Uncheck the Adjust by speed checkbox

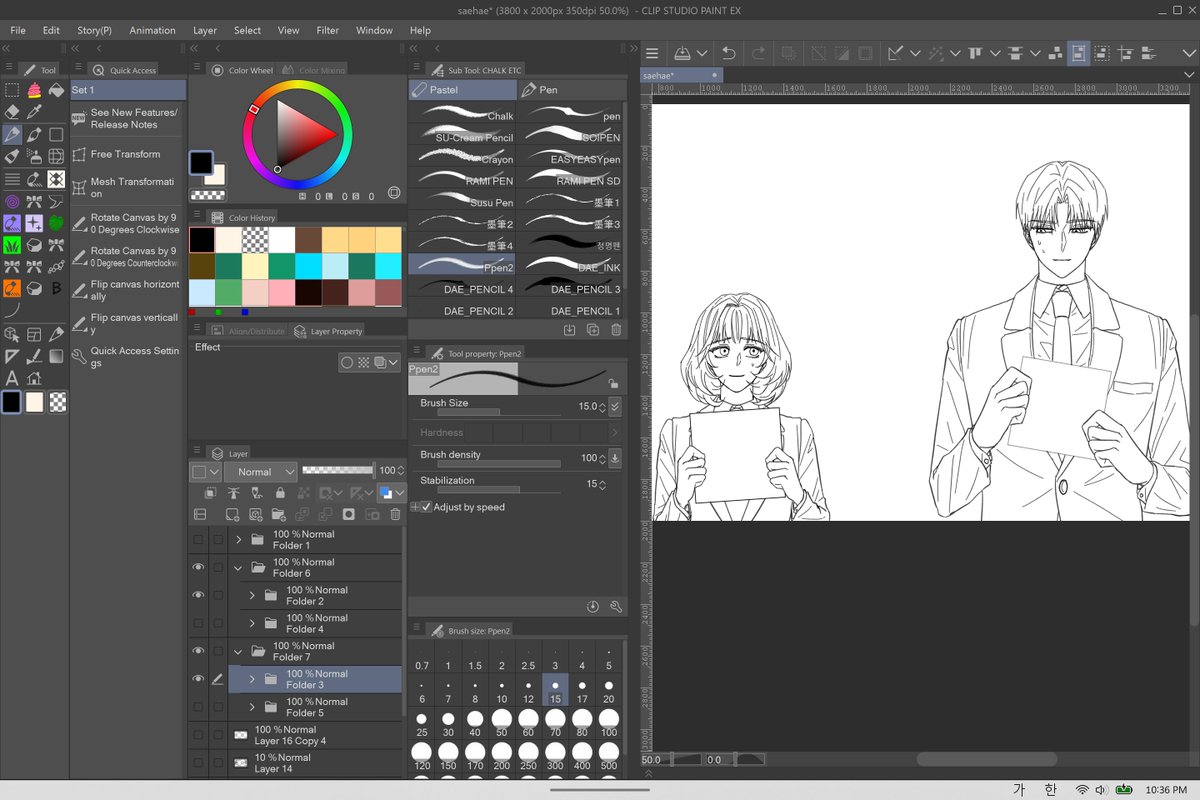coord(427,507)
